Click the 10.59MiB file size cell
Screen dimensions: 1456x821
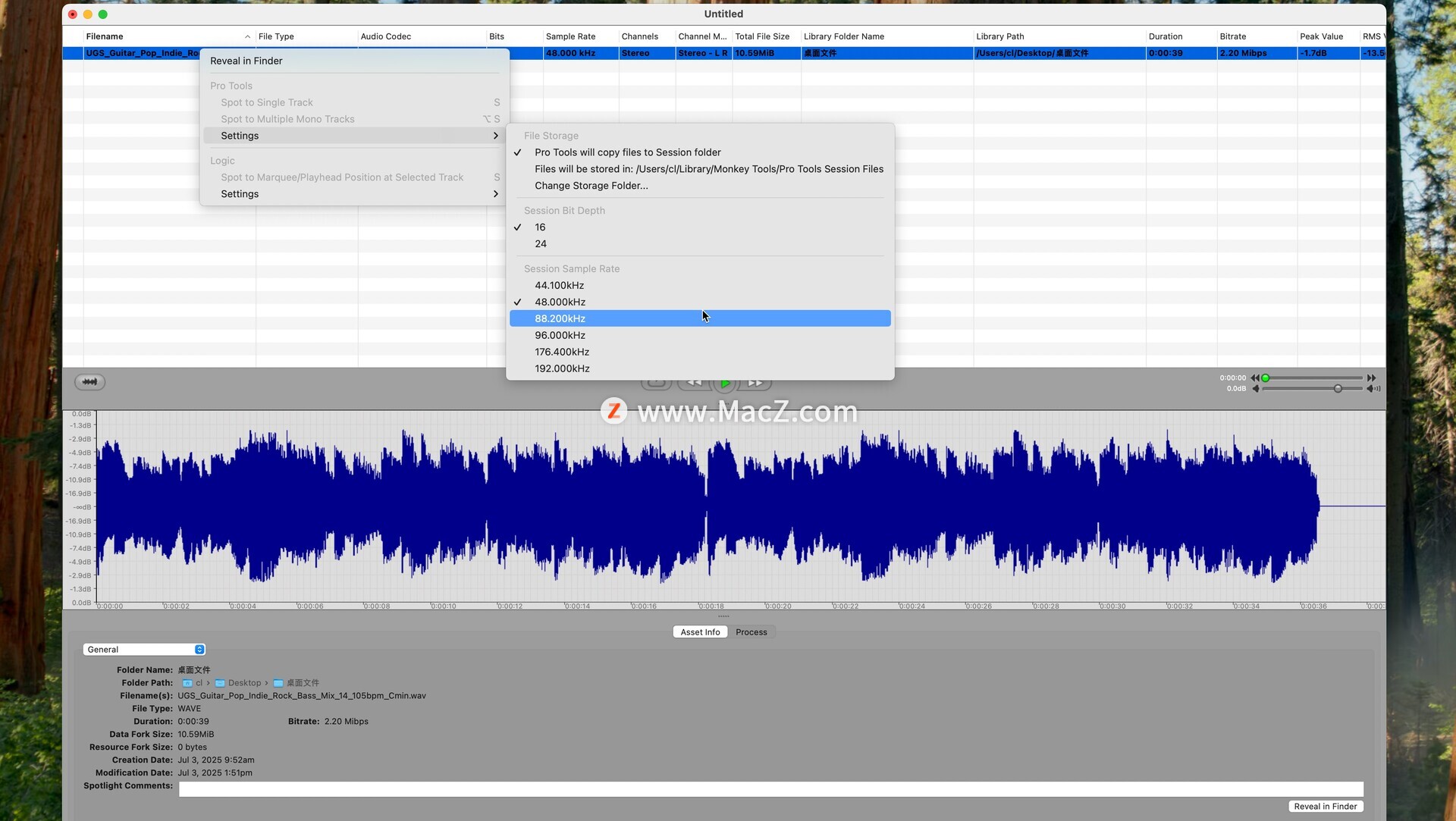click(x=766, y=53)
